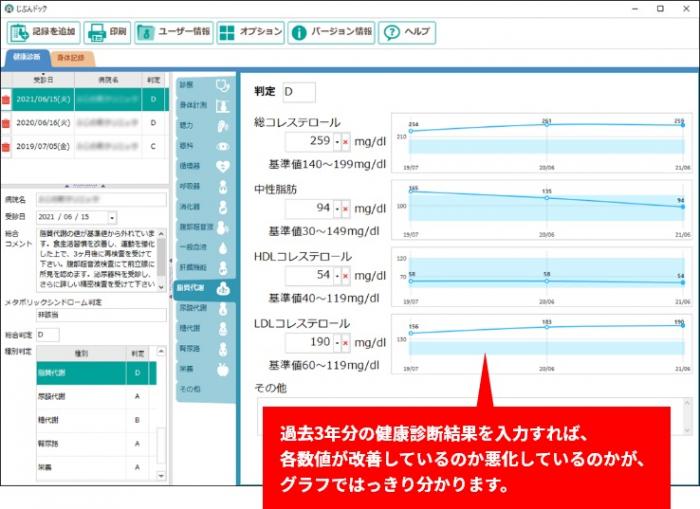Click the 判定 input field in right panel
Viewport: 700px width, 509px height.
(x=299, y=92)
